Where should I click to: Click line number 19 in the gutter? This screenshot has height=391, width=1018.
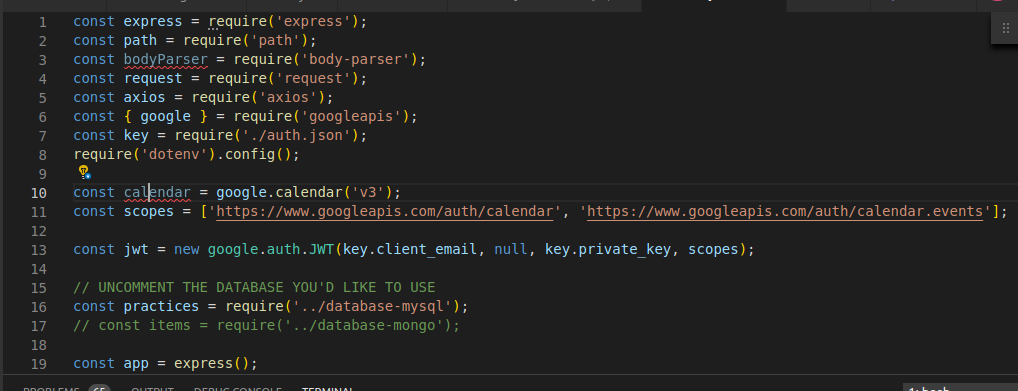(38, 364)
